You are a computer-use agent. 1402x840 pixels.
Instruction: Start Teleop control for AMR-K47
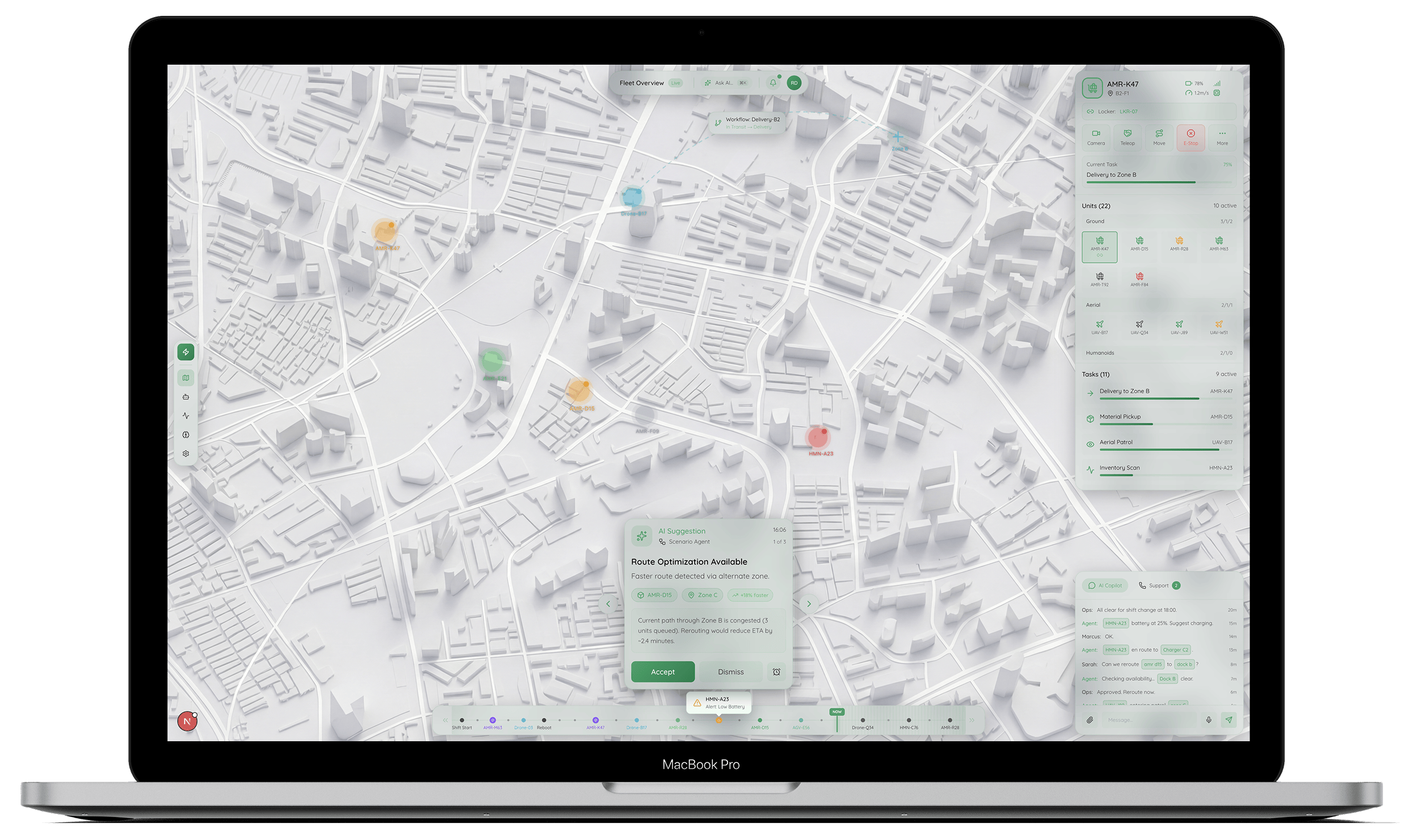[x=1127, y=137]
